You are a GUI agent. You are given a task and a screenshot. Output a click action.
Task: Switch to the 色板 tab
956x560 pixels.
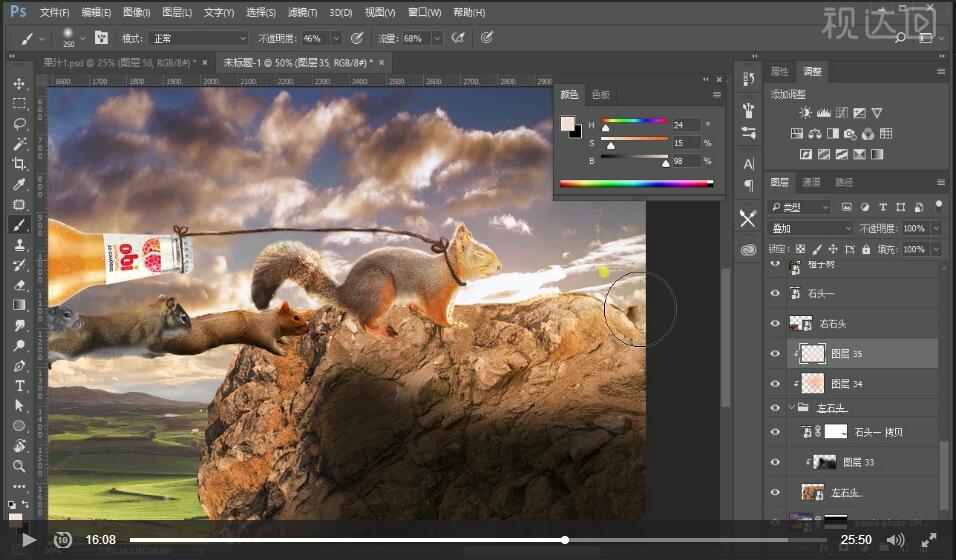pyautogui.click(x=600, y=95)
